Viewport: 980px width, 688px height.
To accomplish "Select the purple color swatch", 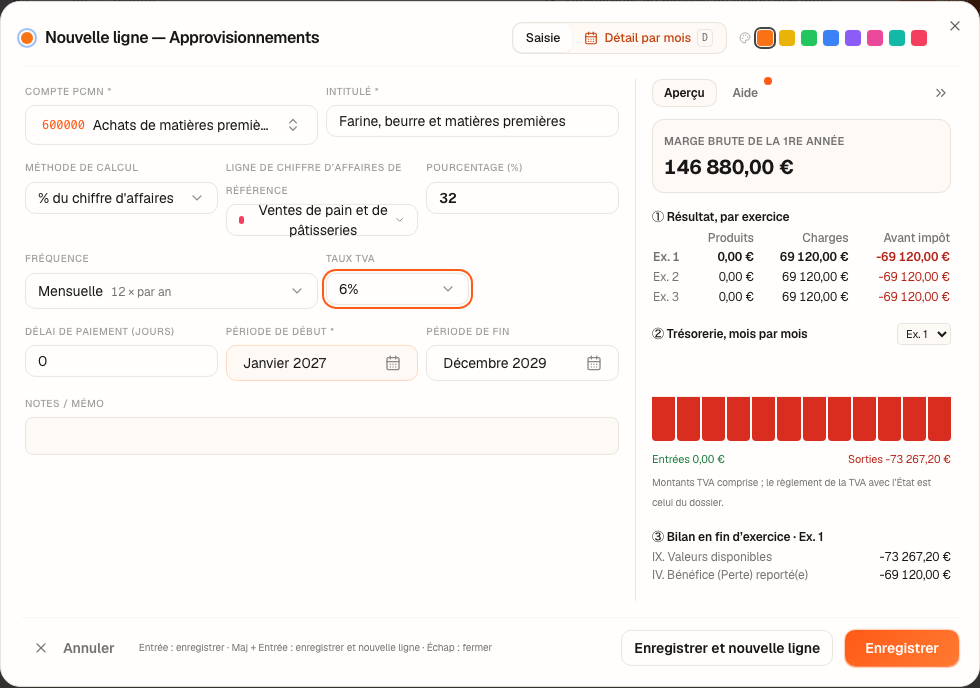I will [852, 38].
